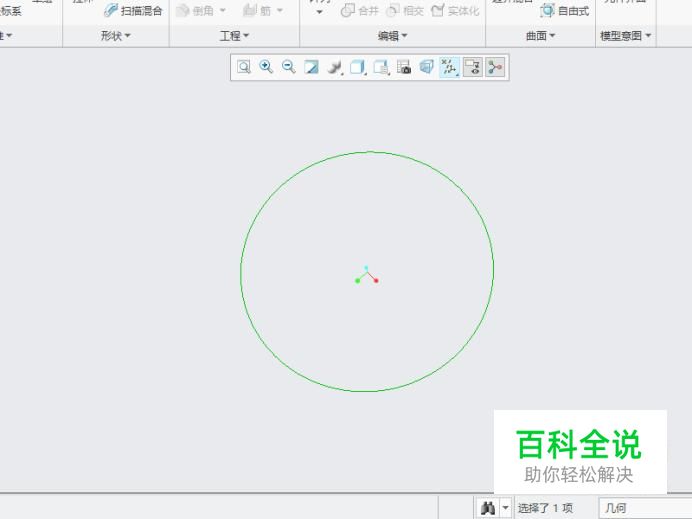Image resolution: width=692 pixels, height=519 pixels.
Task: Click the Merge (合并) tool
Action: click(360, 10)
